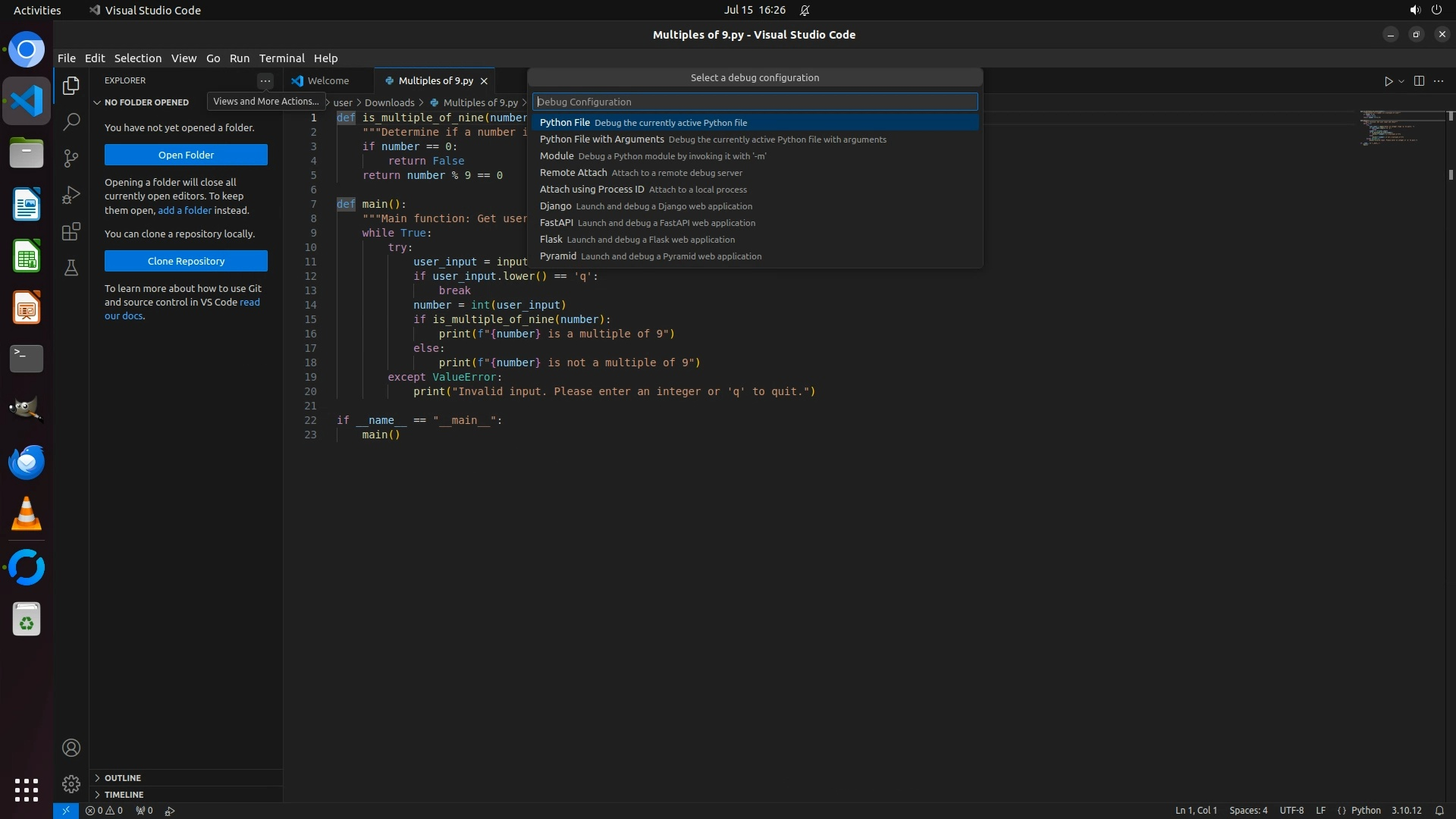
Task: Click the Clone Repository button
Action: point(186,261)
